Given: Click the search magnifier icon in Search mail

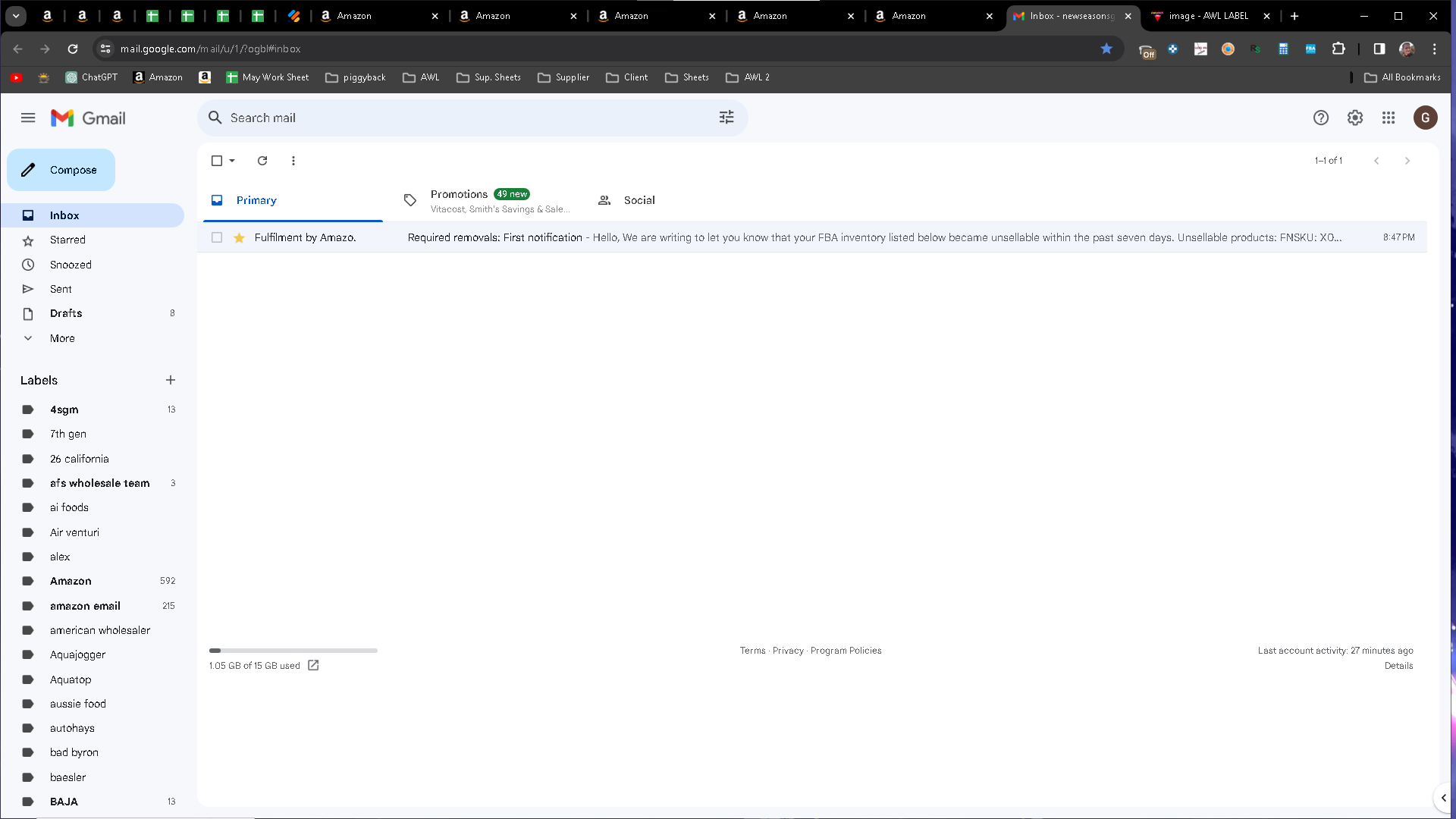Looking at the screenshot, I should [215, 118].
